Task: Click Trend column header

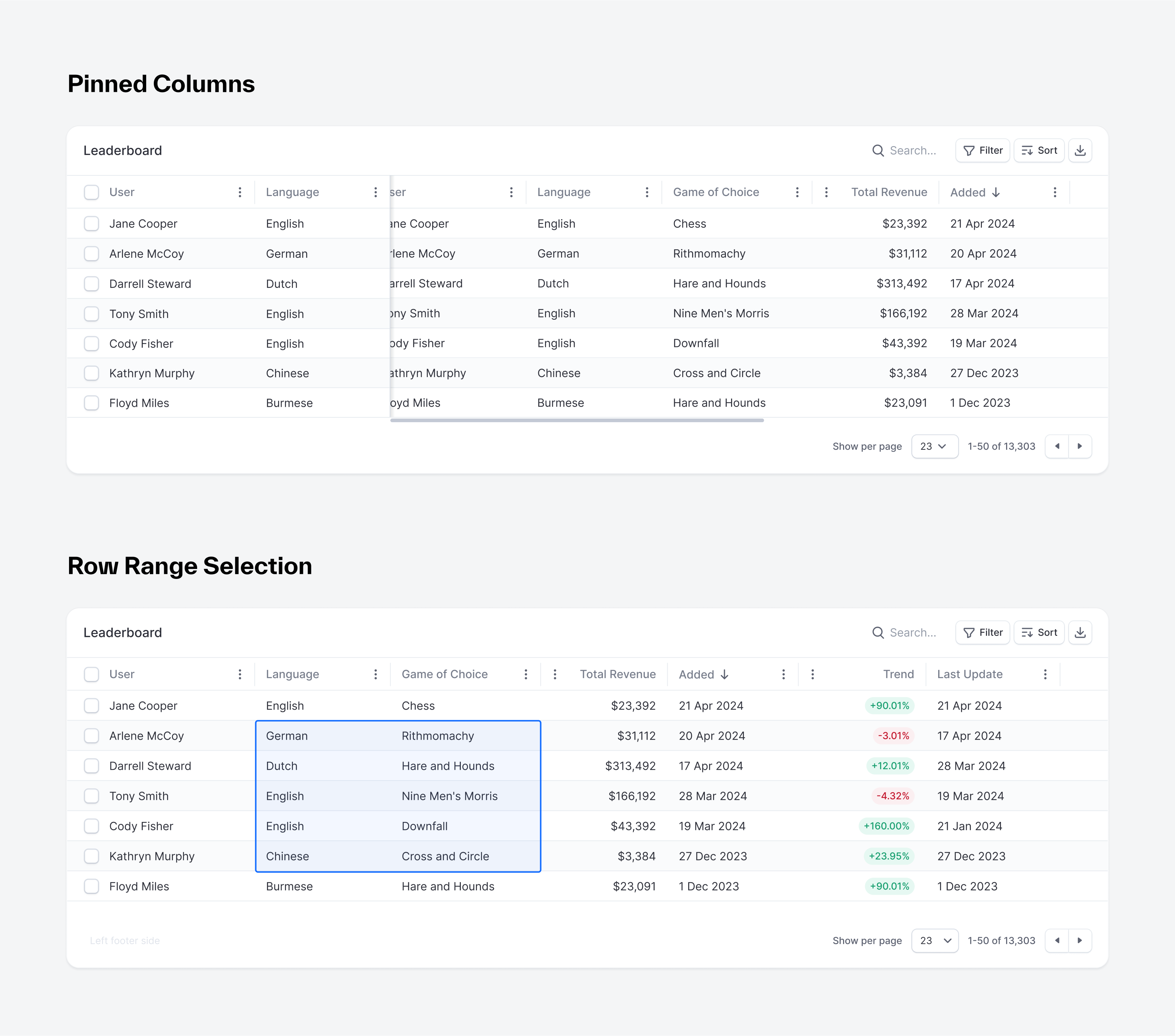Action: [x=898, y=675]
